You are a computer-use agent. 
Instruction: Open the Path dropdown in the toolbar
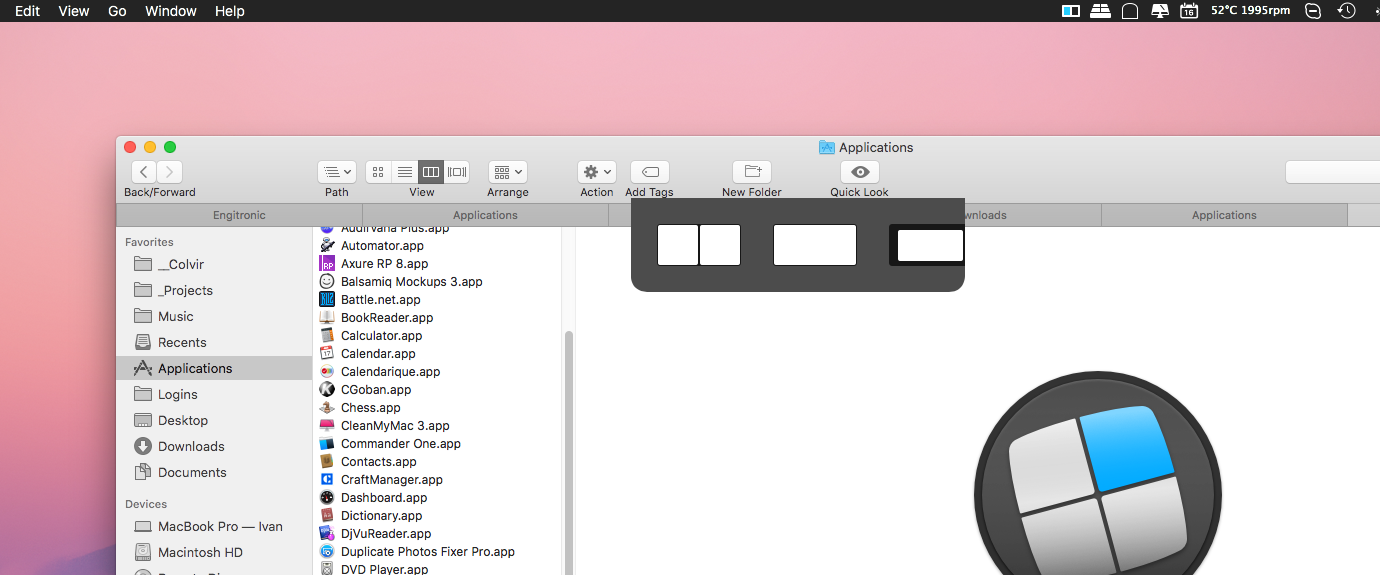click(337, 172)
